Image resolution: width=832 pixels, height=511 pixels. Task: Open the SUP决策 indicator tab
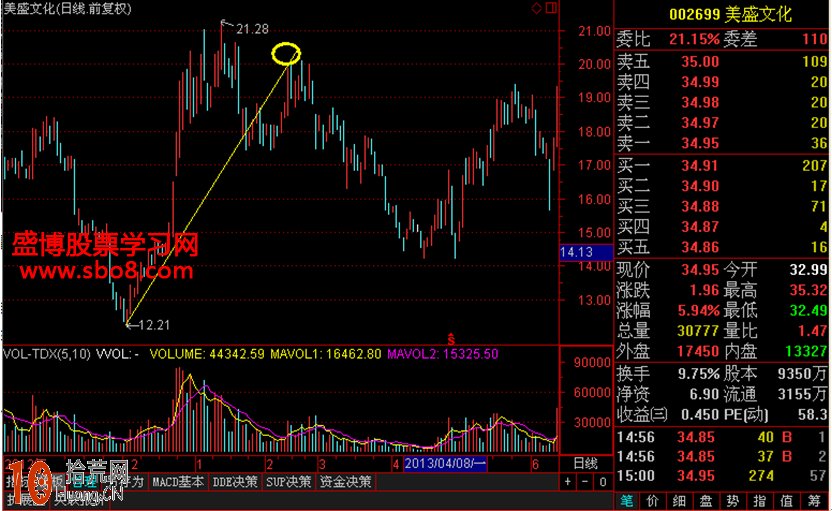(x=289, y=482)
